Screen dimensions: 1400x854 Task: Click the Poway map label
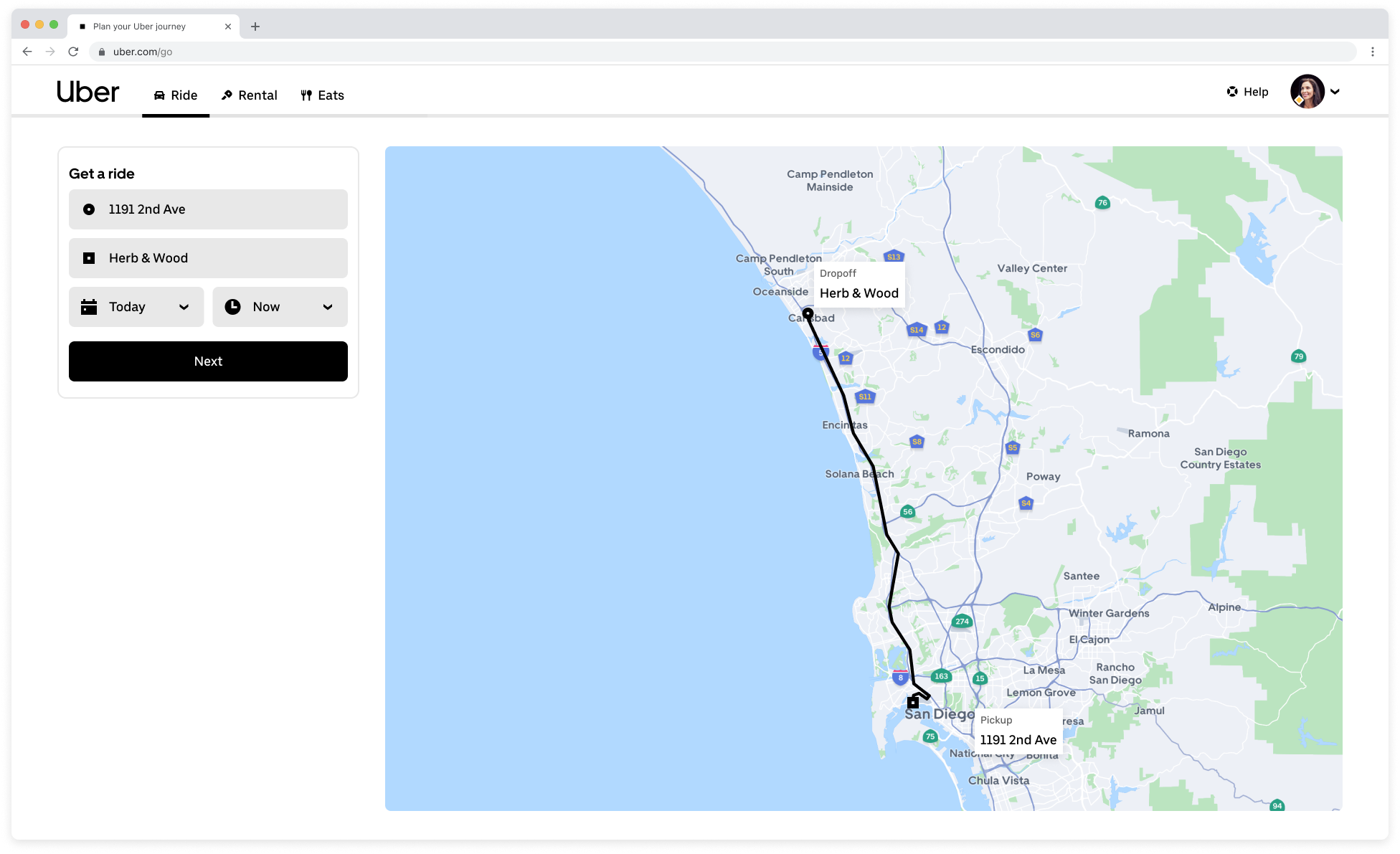coord(1043,477)
